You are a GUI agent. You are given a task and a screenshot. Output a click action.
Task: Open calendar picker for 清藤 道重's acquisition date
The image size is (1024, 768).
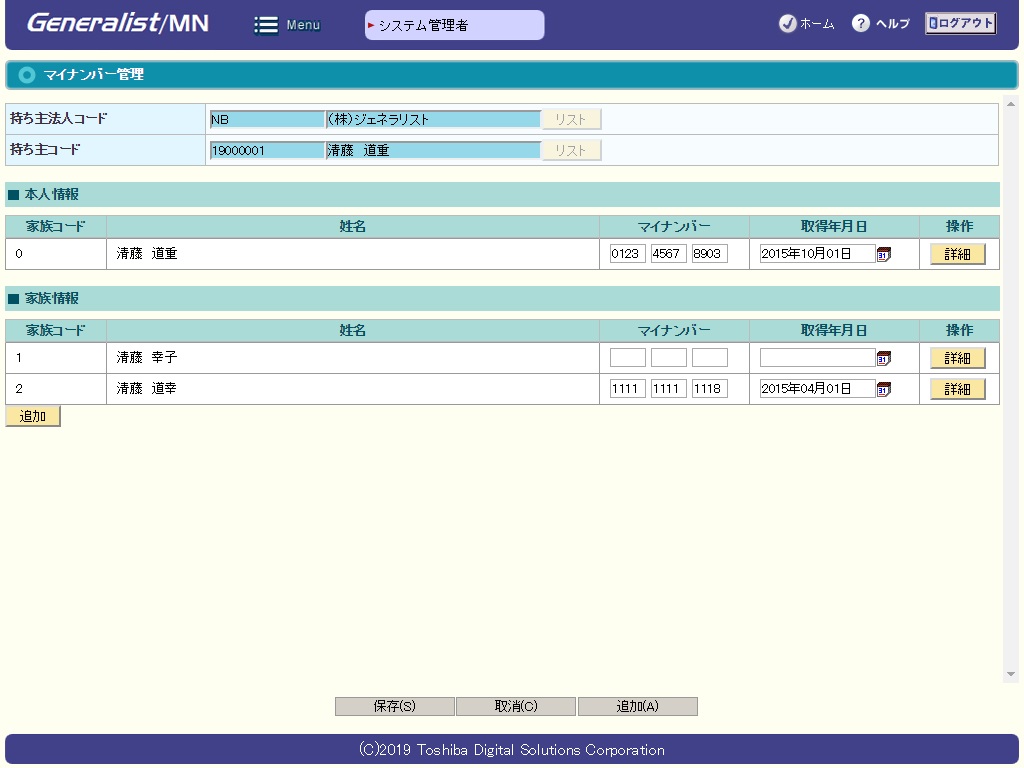tap(883, 254)
